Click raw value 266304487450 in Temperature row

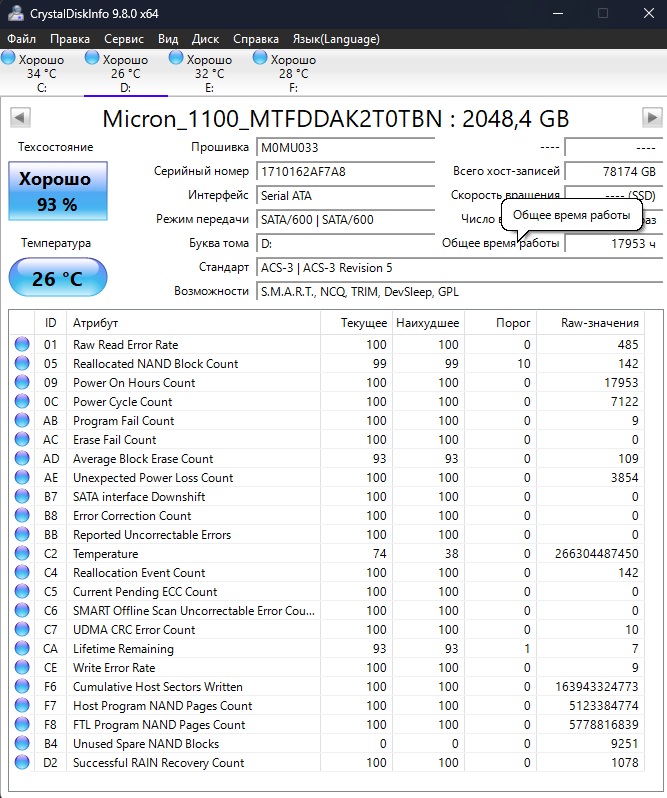596,554
